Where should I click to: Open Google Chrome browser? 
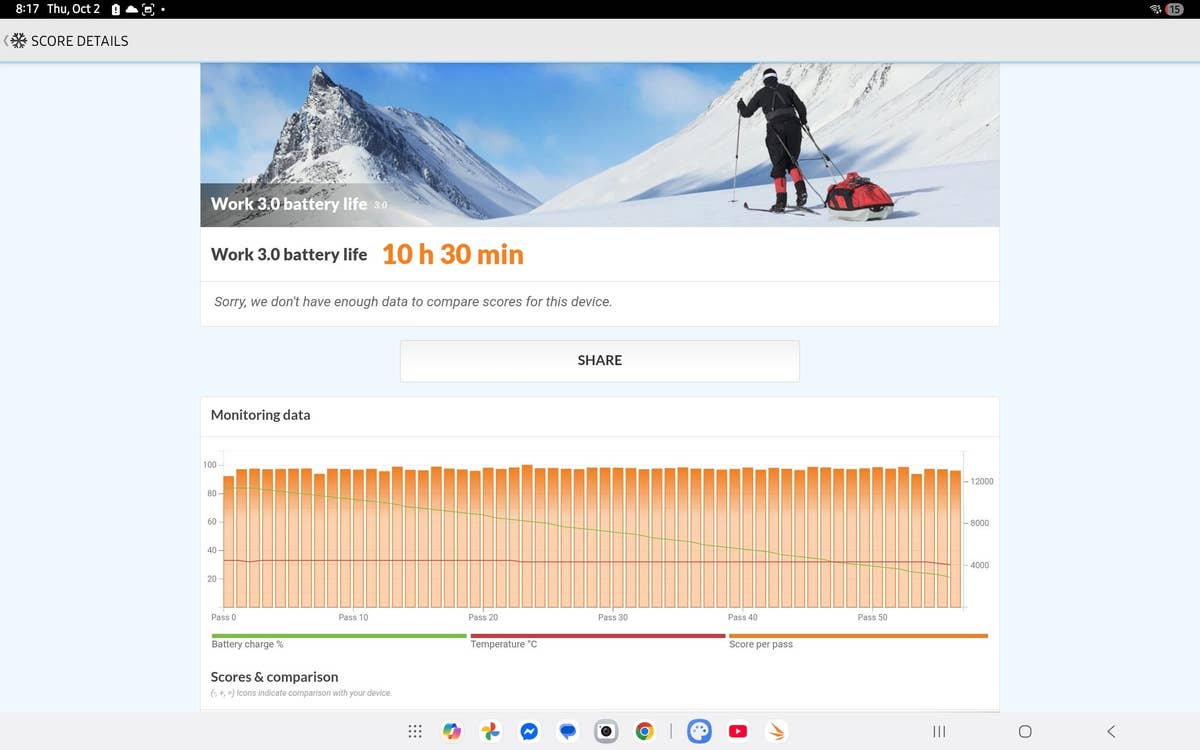(x=645, y=731)
